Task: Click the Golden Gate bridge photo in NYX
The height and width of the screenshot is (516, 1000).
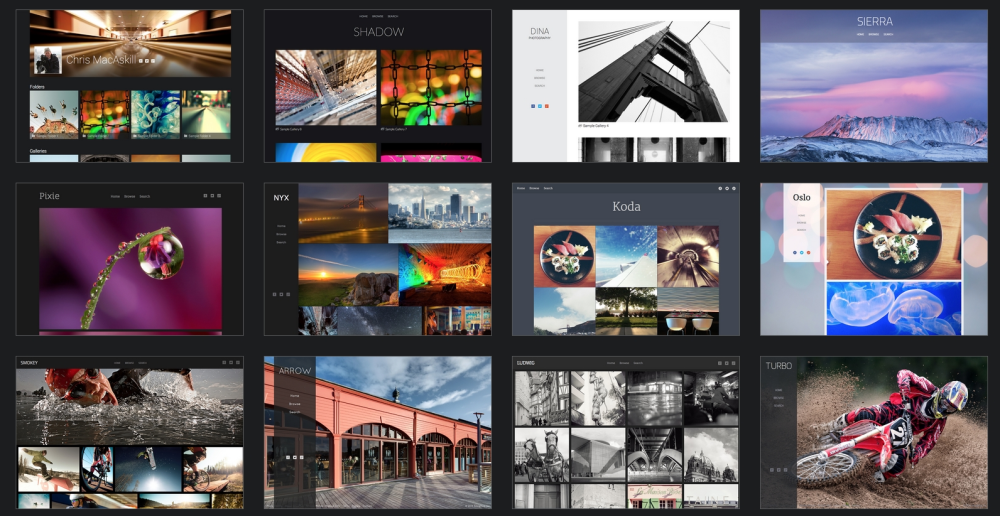Action: 343,213
